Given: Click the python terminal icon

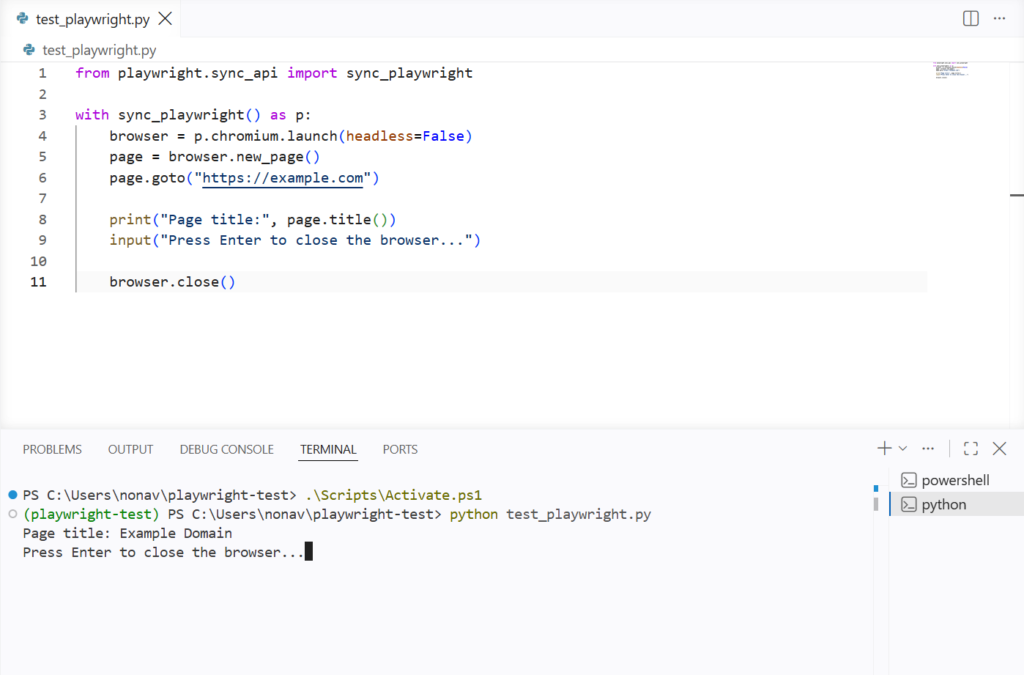Looking at the screenshot, I should pyautogui.click(x=908, y=505).
